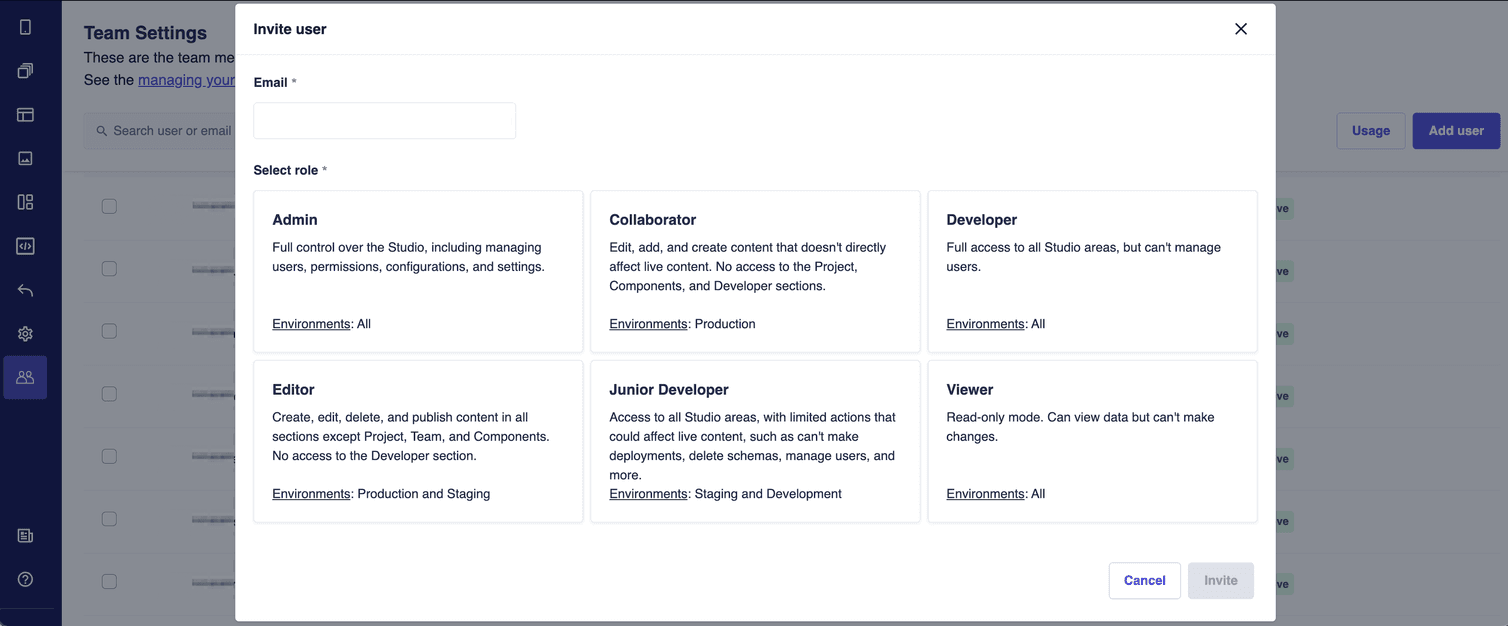Check the second team member row checkbox
The image size is (1508, 626).
(x=109, y=268)
